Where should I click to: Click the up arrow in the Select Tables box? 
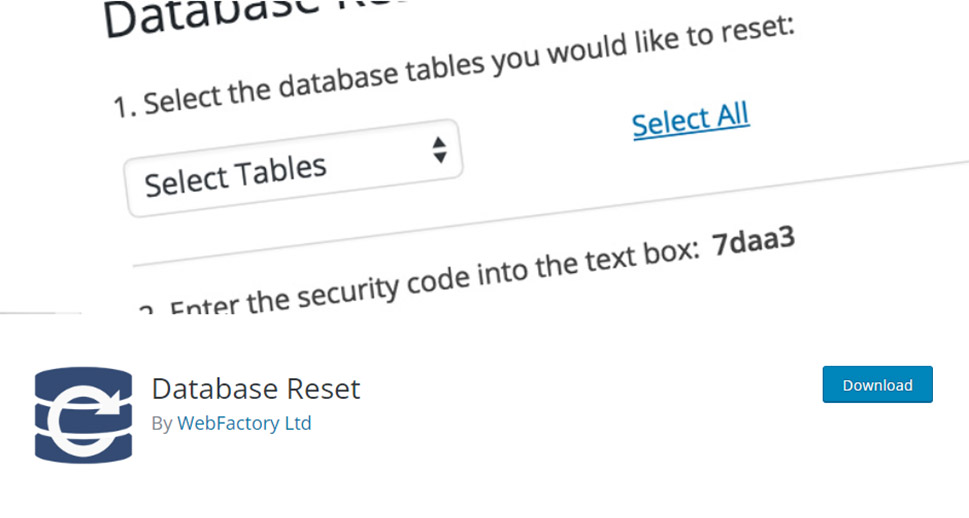coord(439,143)
